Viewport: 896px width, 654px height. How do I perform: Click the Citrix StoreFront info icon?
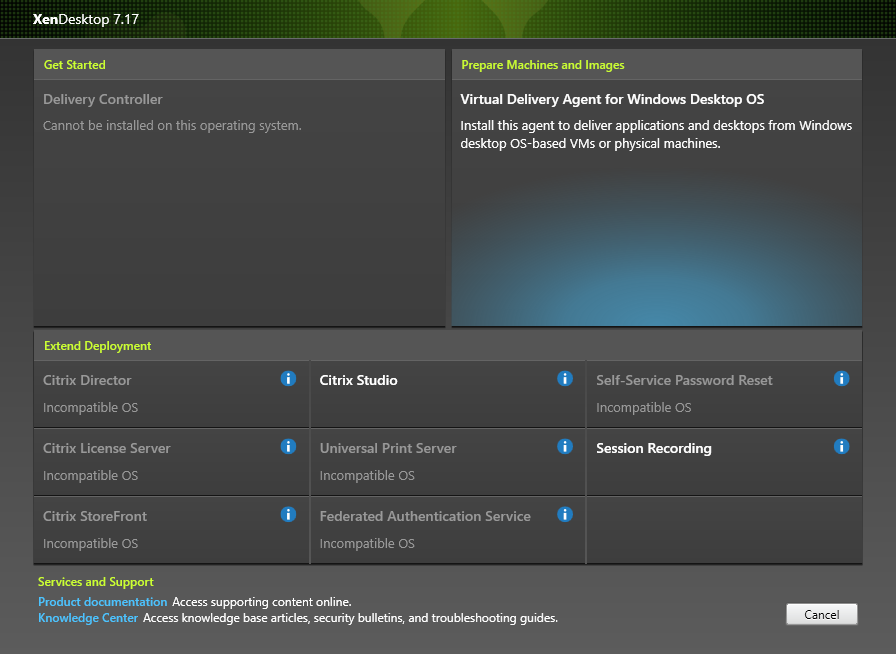click(x=288, y=515)
